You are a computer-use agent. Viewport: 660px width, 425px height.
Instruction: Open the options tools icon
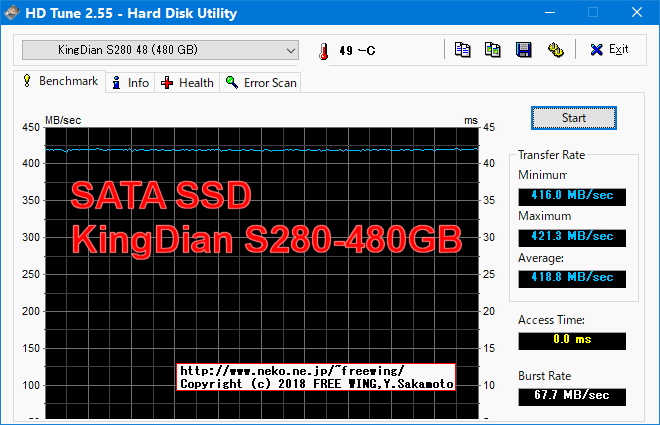coord(556,50)
